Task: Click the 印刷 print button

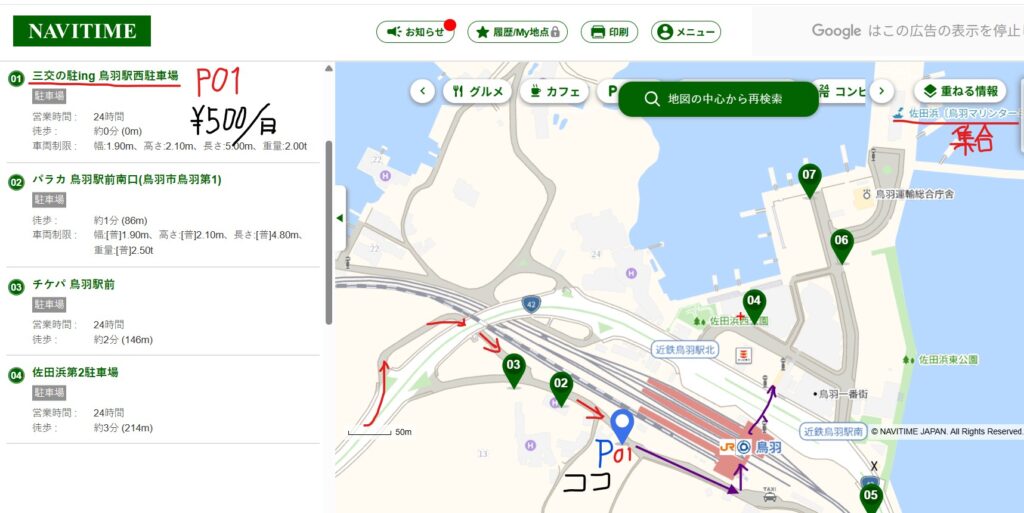Action: tap(609, 32)
